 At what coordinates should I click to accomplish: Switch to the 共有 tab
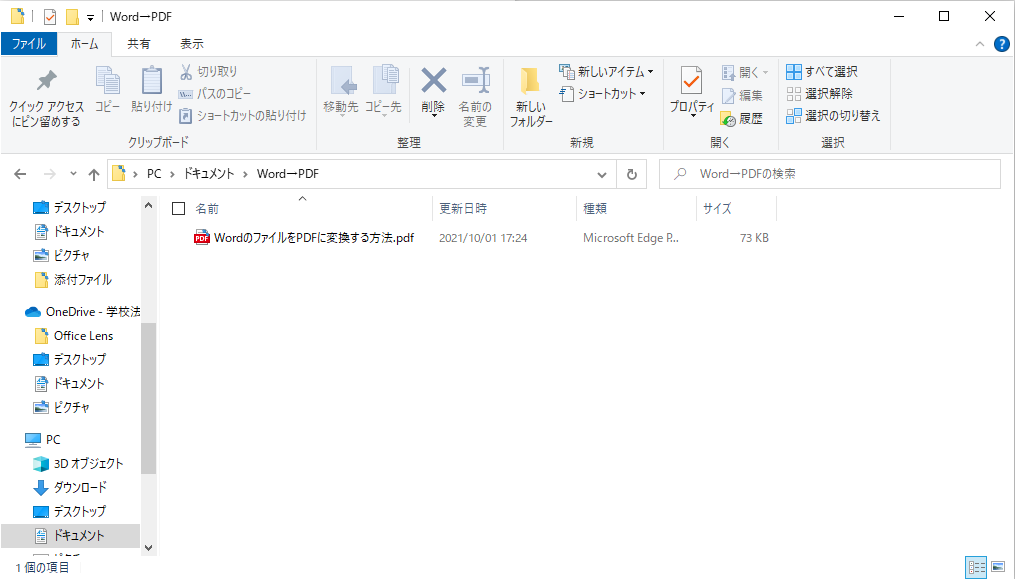coord(139,44)
